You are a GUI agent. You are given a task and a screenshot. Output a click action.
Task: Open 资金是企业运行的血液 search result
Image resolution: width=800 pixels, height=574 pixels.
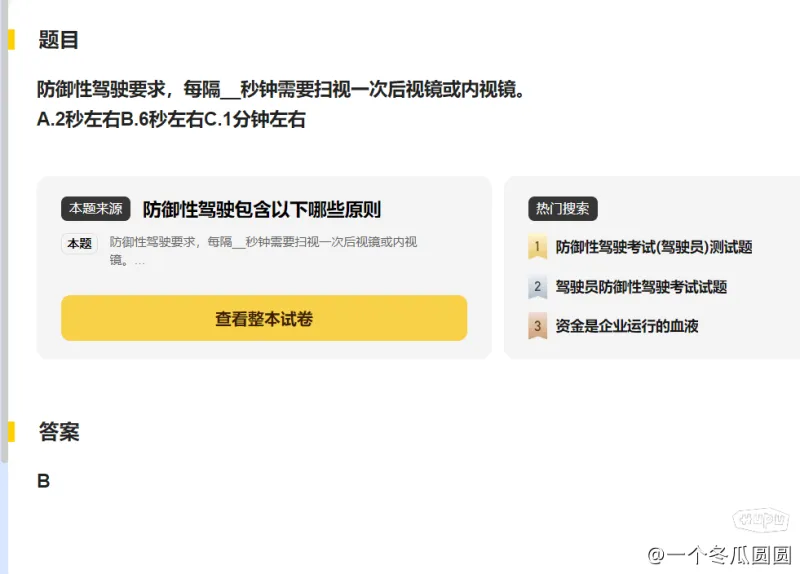point(627,326)
